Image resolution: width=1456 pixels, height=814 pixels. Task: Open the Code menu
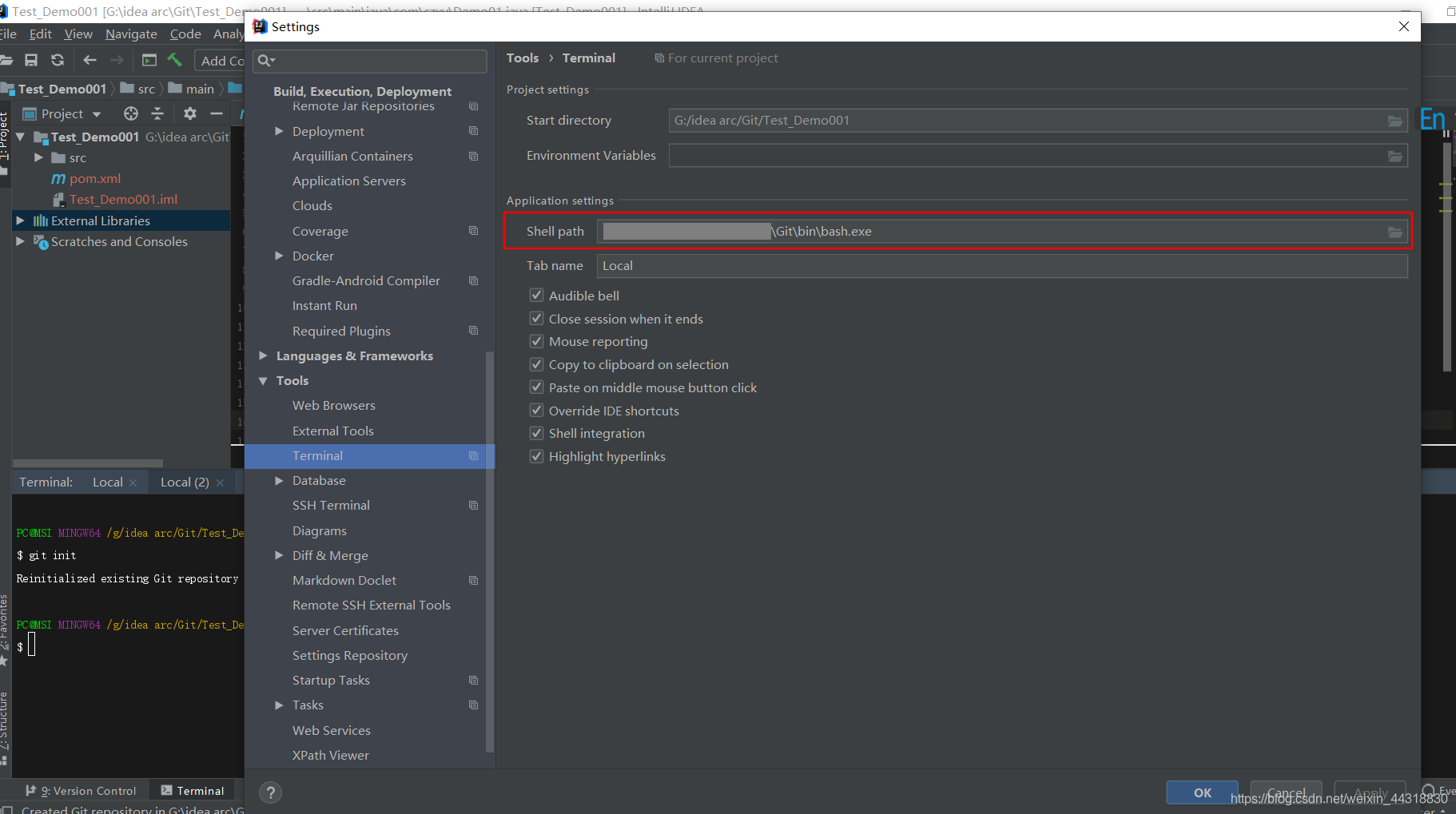[185, 34]
